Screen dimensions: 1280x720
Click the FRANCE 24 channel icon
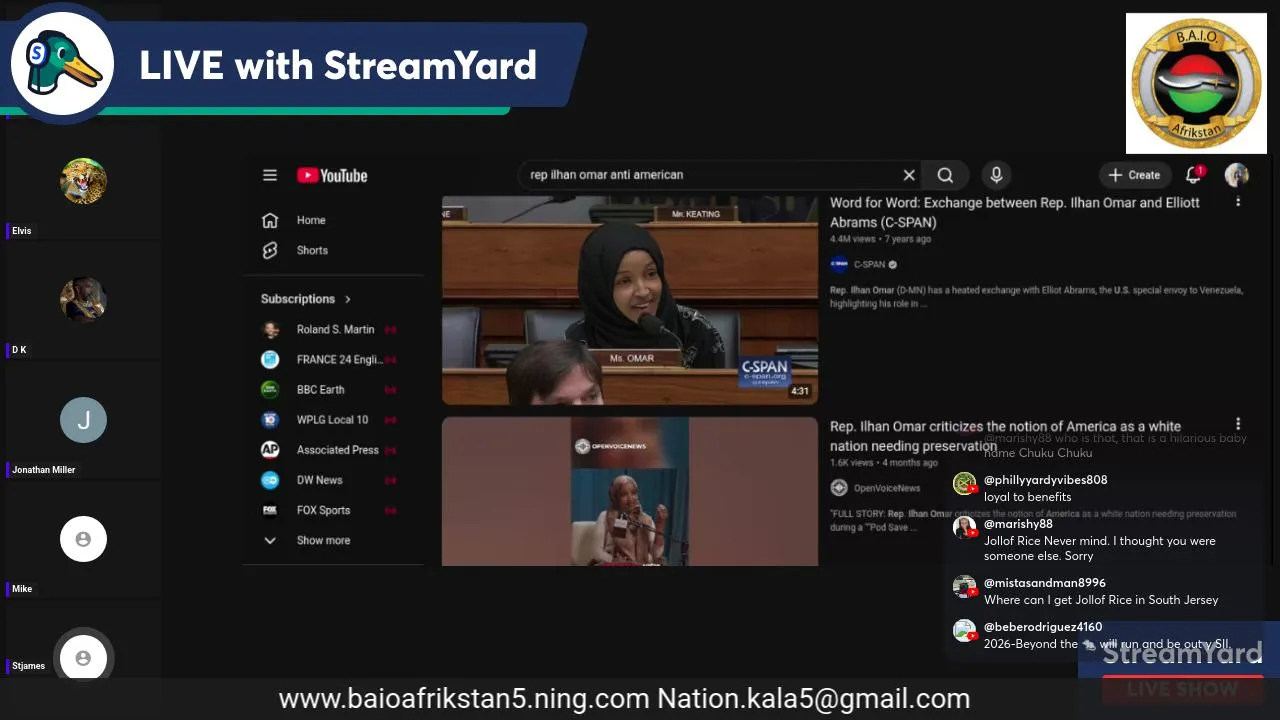click(x=270, y=359)
